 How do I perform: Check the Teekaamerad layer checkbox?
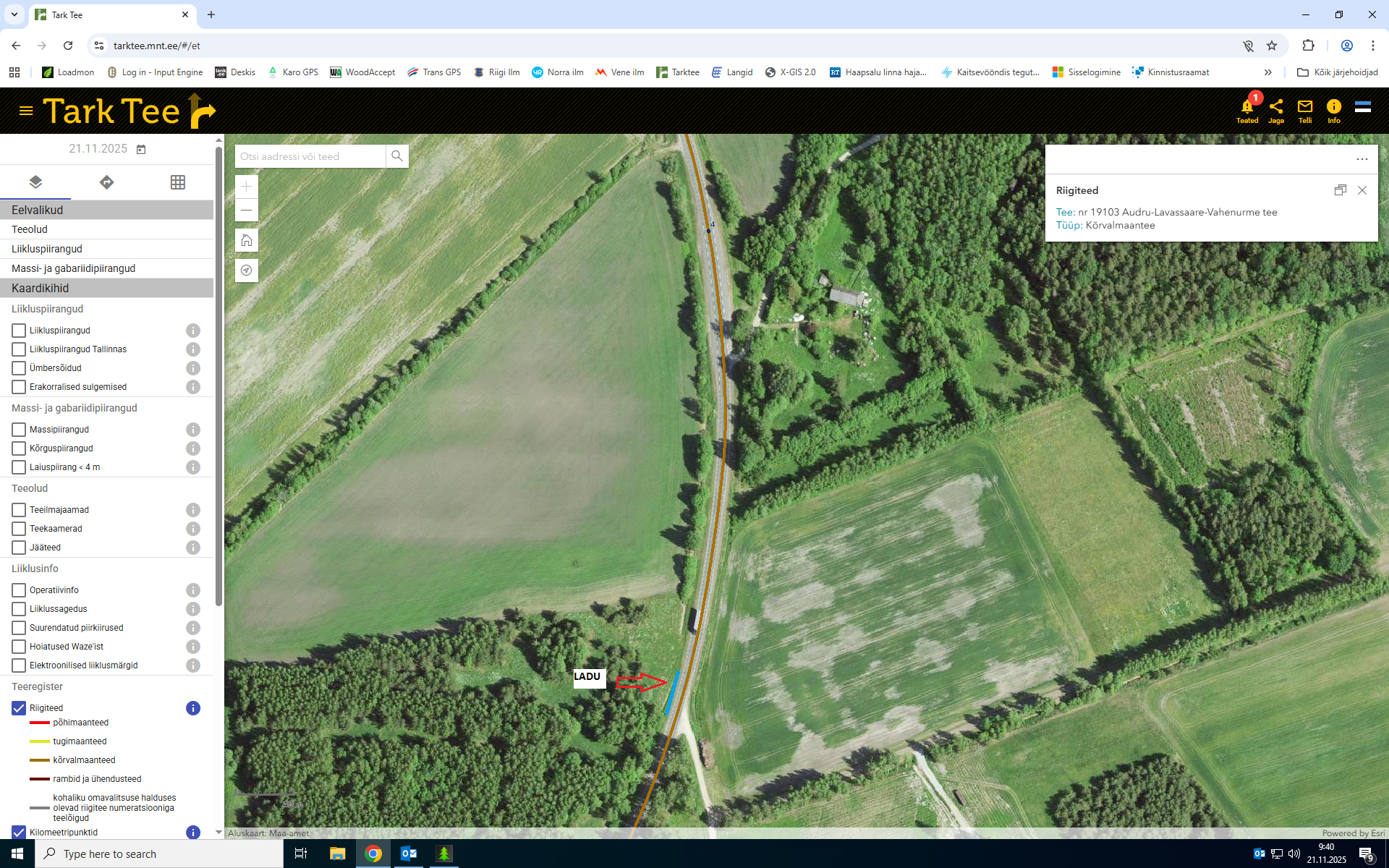[19, 529]
